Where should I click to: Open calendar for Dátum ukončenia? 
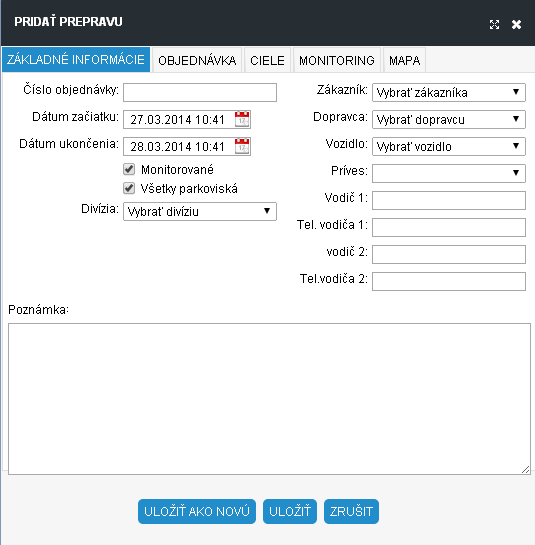[x=242, y=146]
